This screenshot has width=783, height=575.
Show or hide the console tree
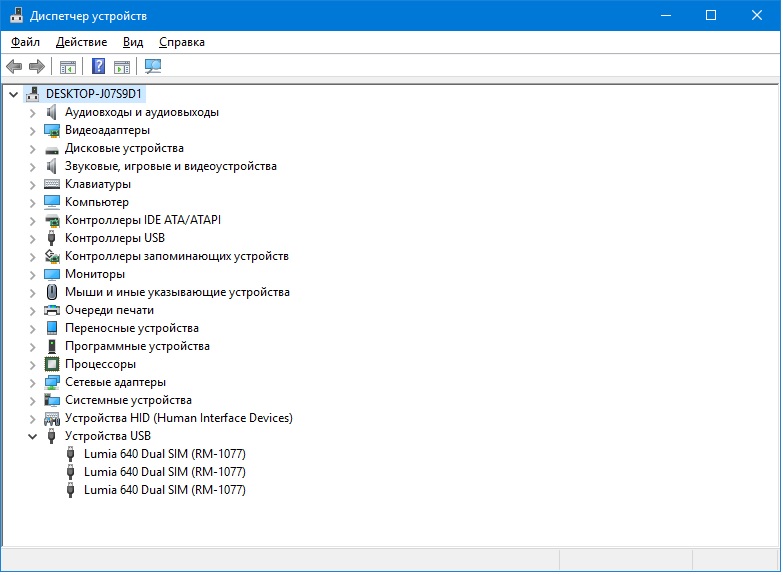[68, 66]
